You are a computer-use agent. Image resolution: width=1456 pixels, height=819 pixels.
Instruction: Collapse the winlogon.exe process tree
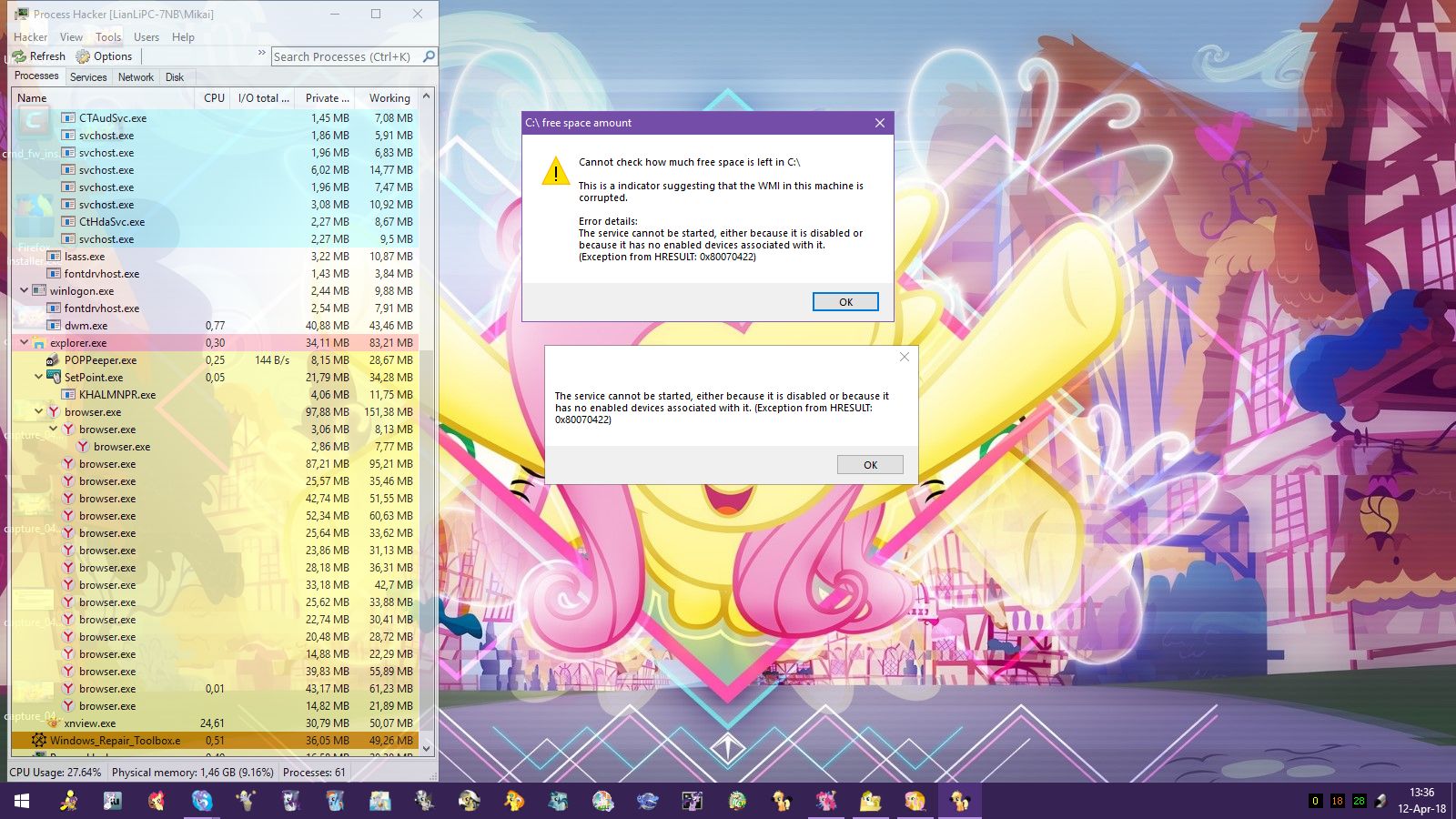[24, 290]
